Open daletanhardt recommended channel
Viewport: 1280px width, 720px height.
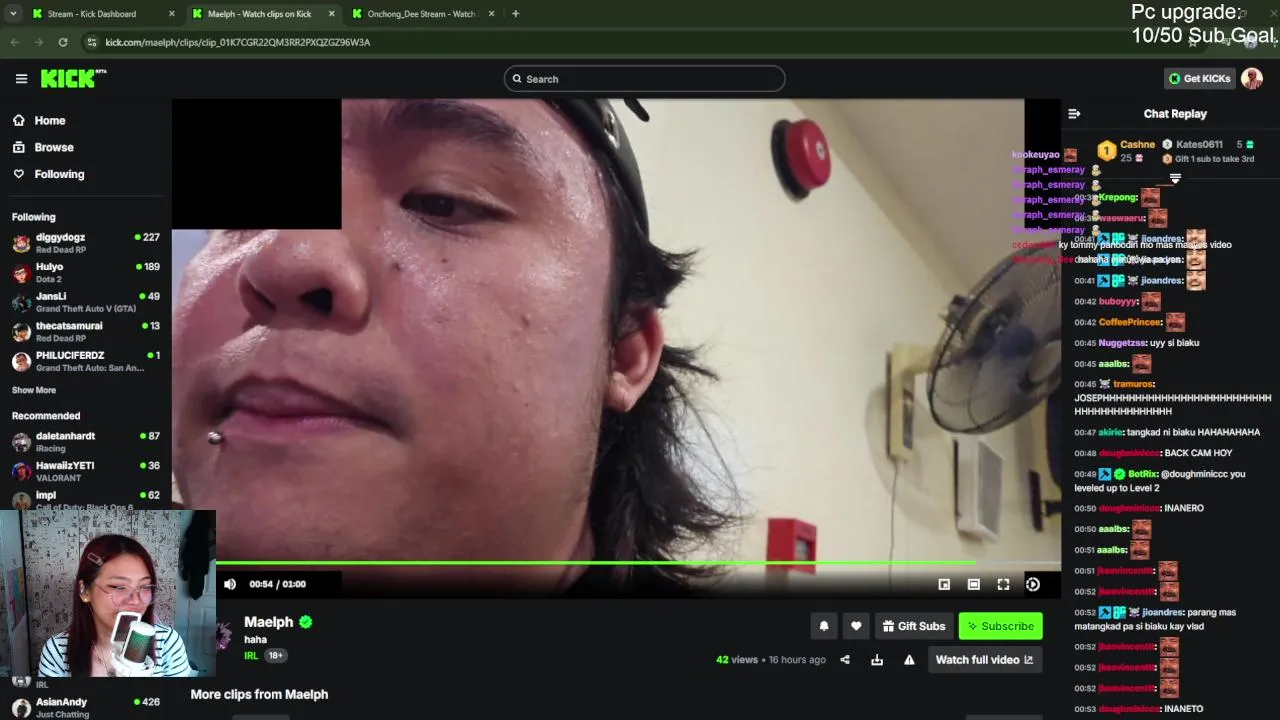pos(86,441)
